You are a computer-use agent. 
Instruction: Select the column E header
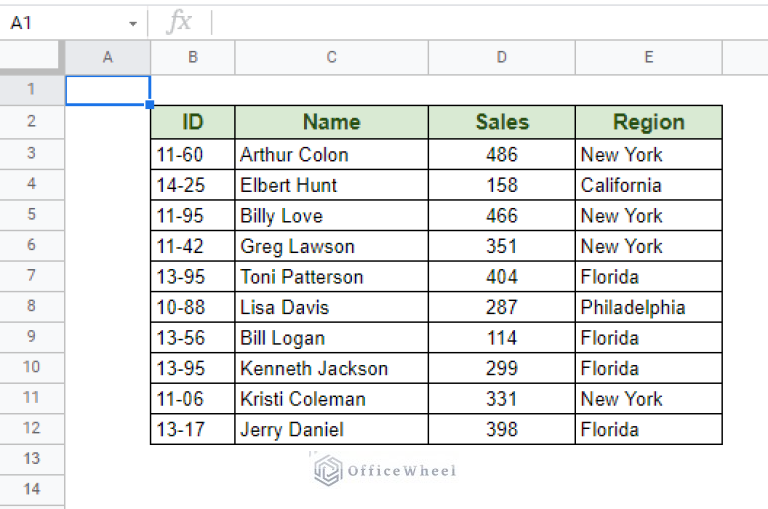coord(648,57)
